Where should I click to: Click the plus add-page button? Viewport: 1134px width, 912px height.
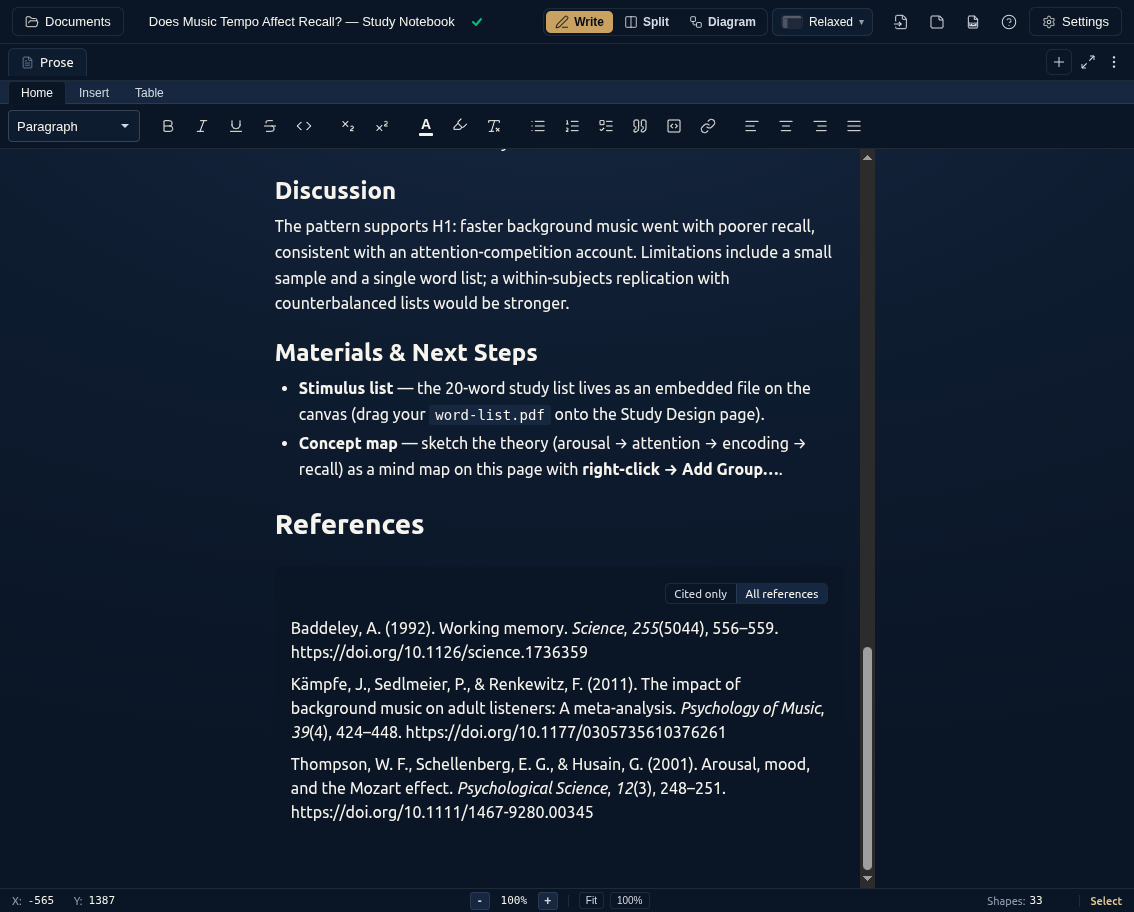(x=1059, y=62)
